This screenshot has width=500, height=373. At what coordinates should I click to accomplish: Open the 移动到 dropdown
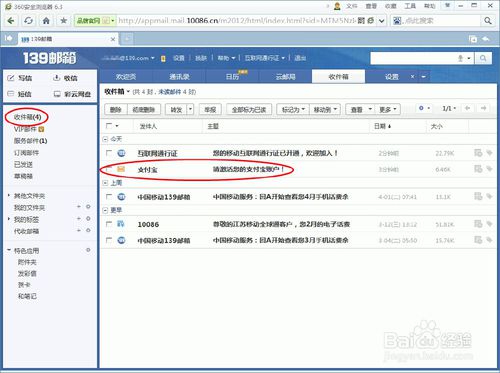click(325, 109)
